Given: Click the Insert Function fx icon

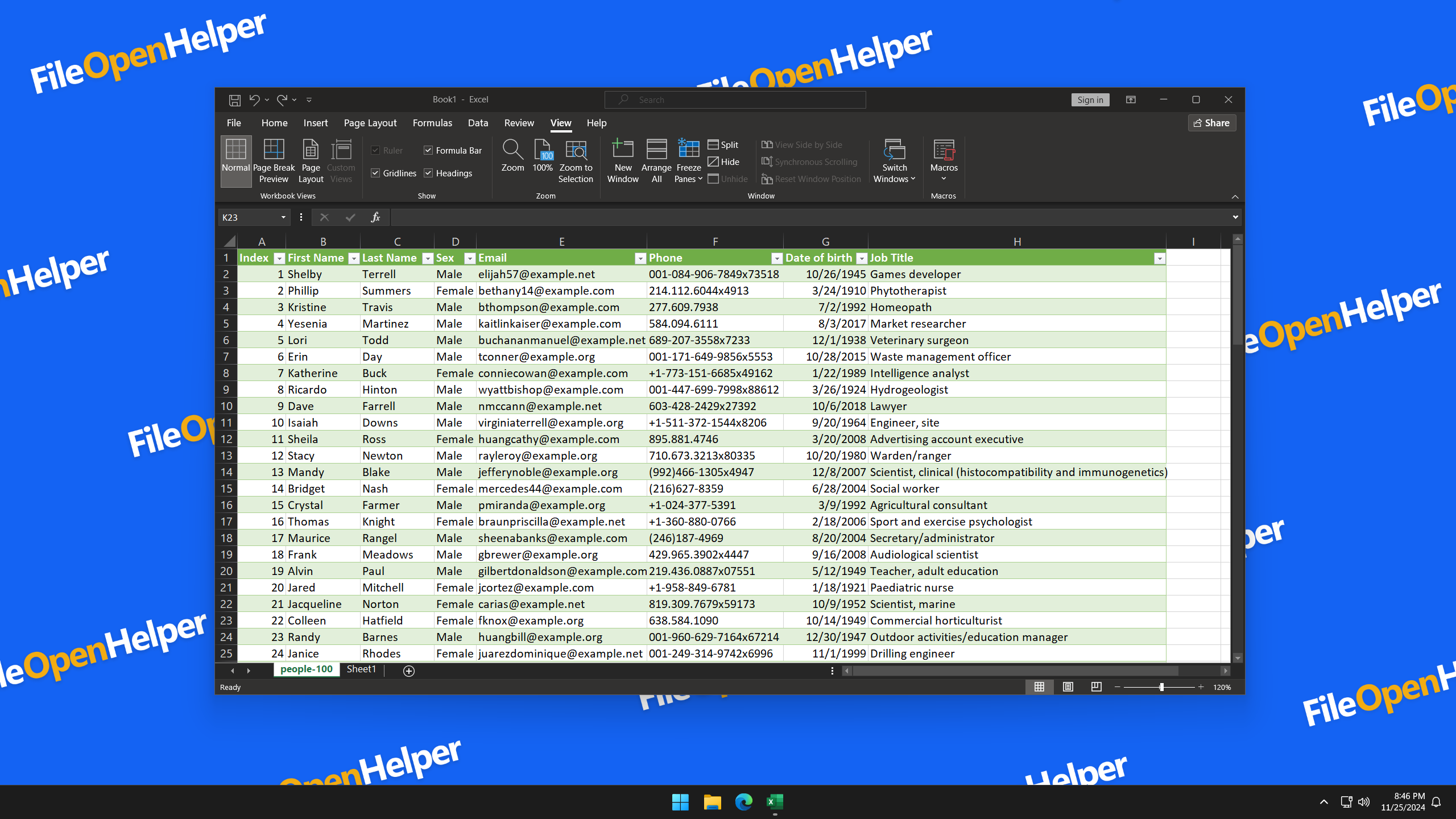Looking at the screenshot, I should [x=375, y=217].
